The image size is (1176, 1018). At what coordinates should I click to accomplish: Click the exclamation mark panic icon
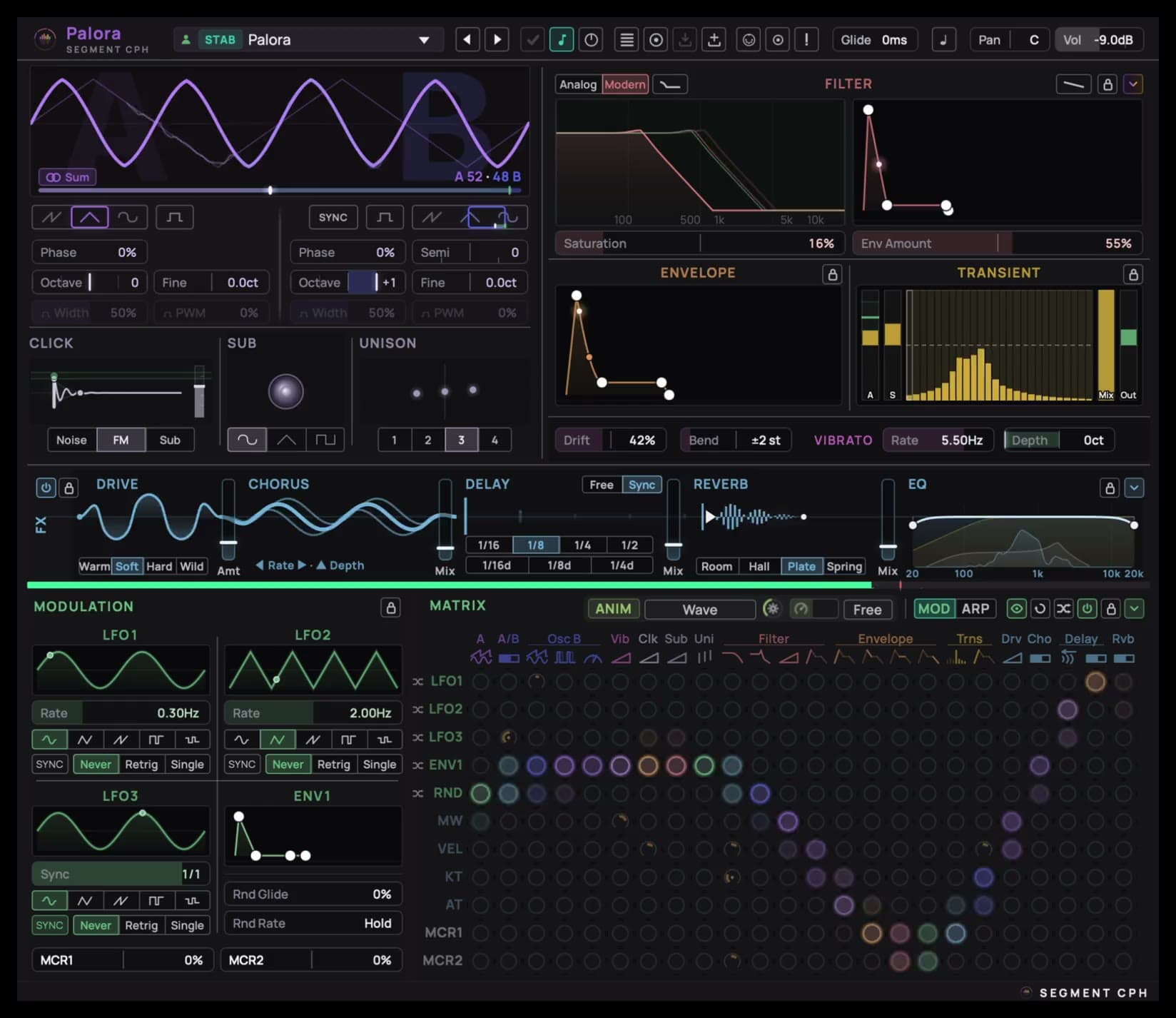(807, 40)
